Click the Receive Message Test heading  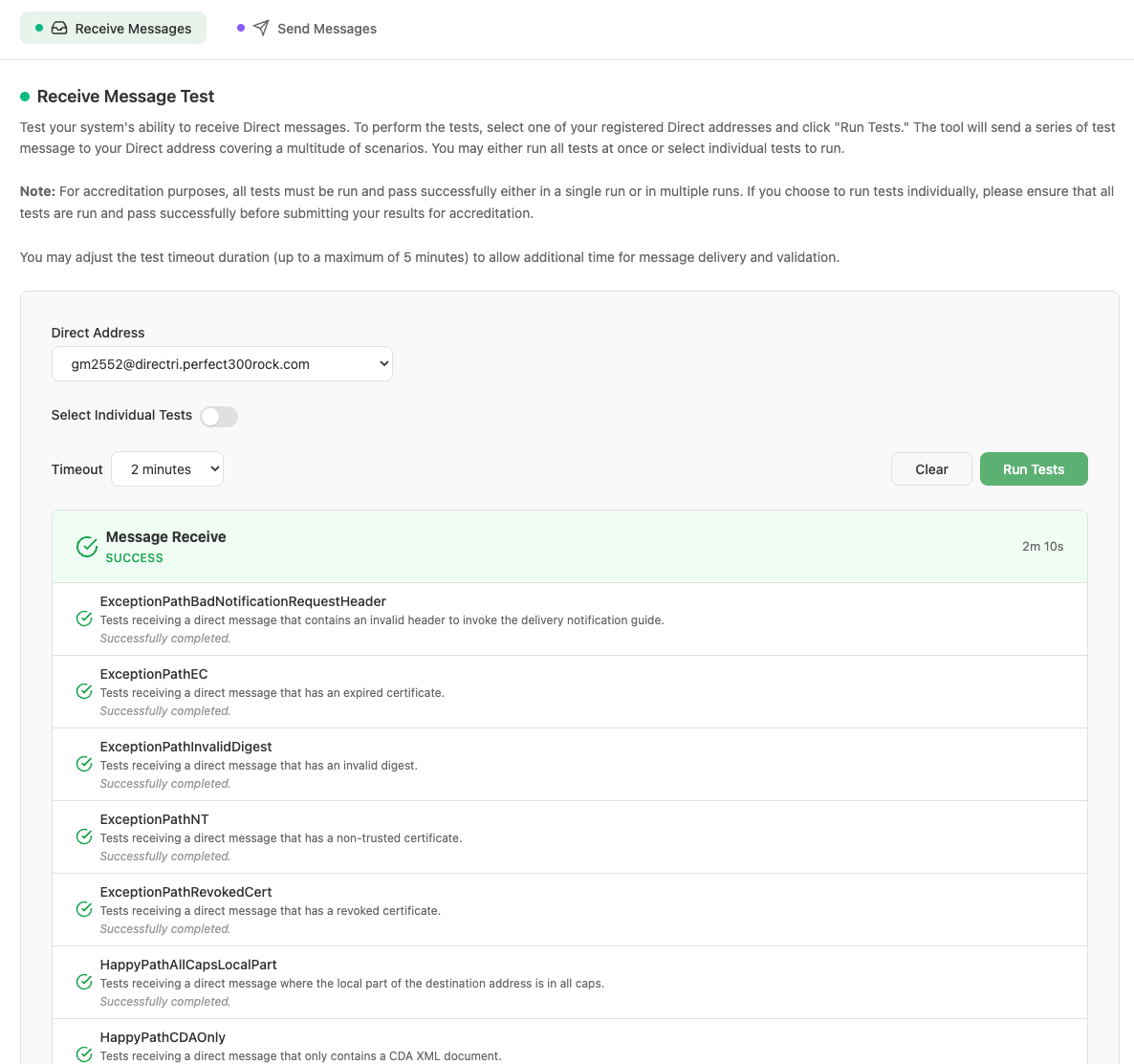(x=126, y=97)
